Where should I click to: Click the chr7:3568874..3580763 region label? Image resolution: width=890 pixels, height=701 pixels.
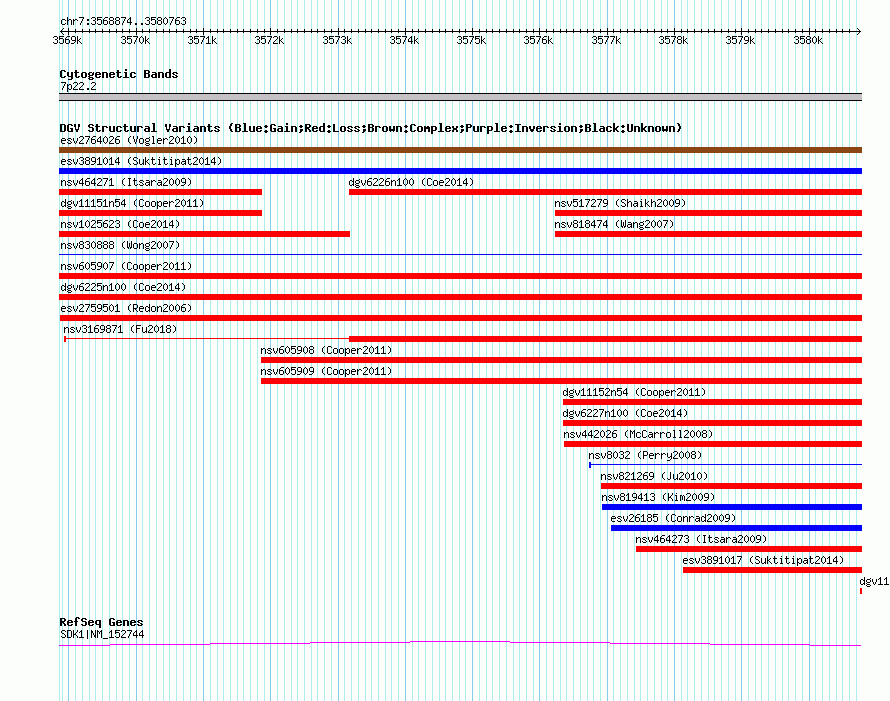click(123, 21)
